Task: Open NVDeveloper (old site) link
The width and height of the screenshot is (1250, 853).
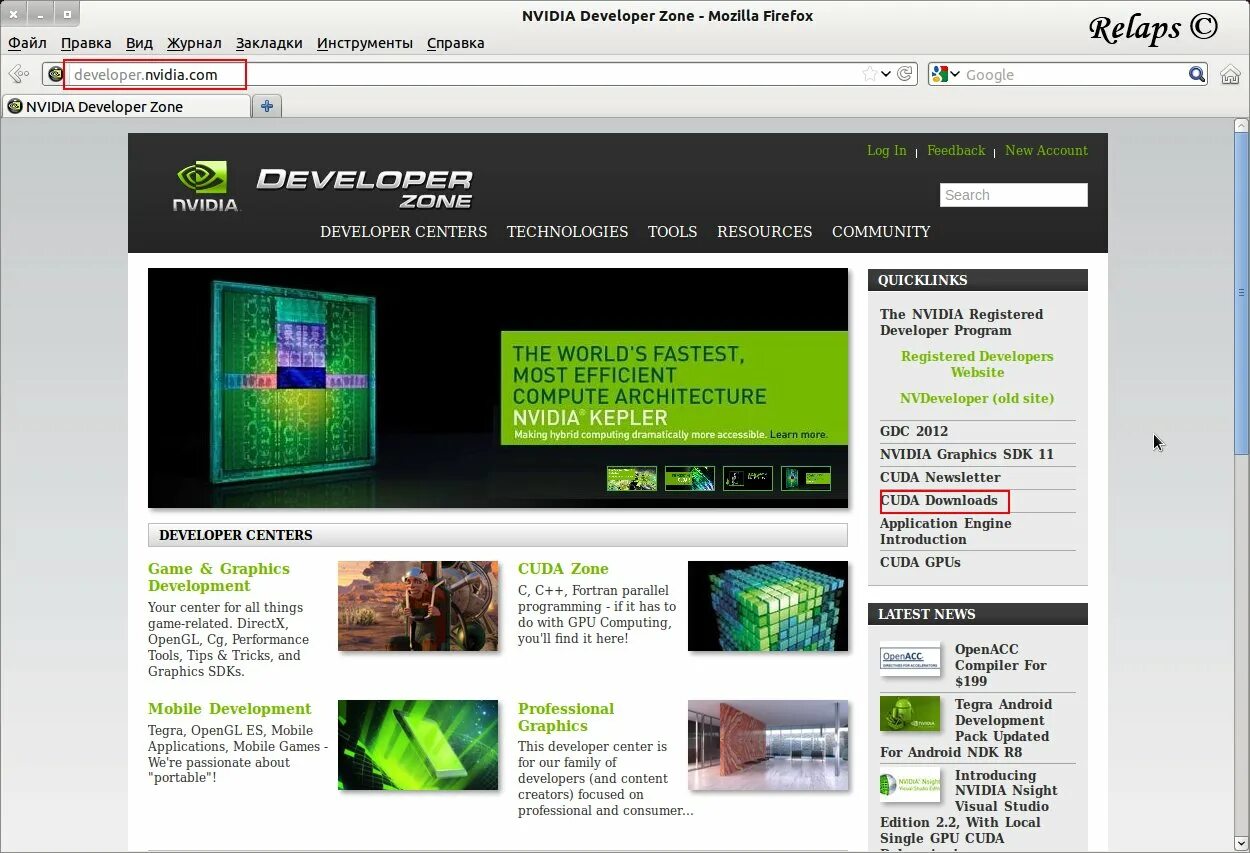Action: (x=977, y=398)
